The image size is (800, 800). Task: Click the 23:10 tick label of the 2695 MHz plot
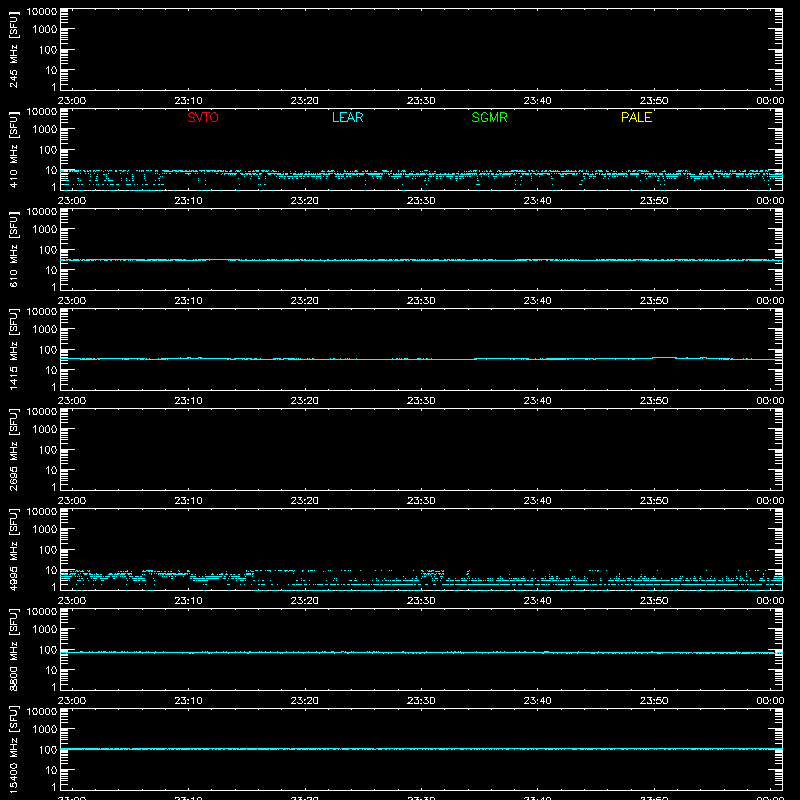[188, 501]
